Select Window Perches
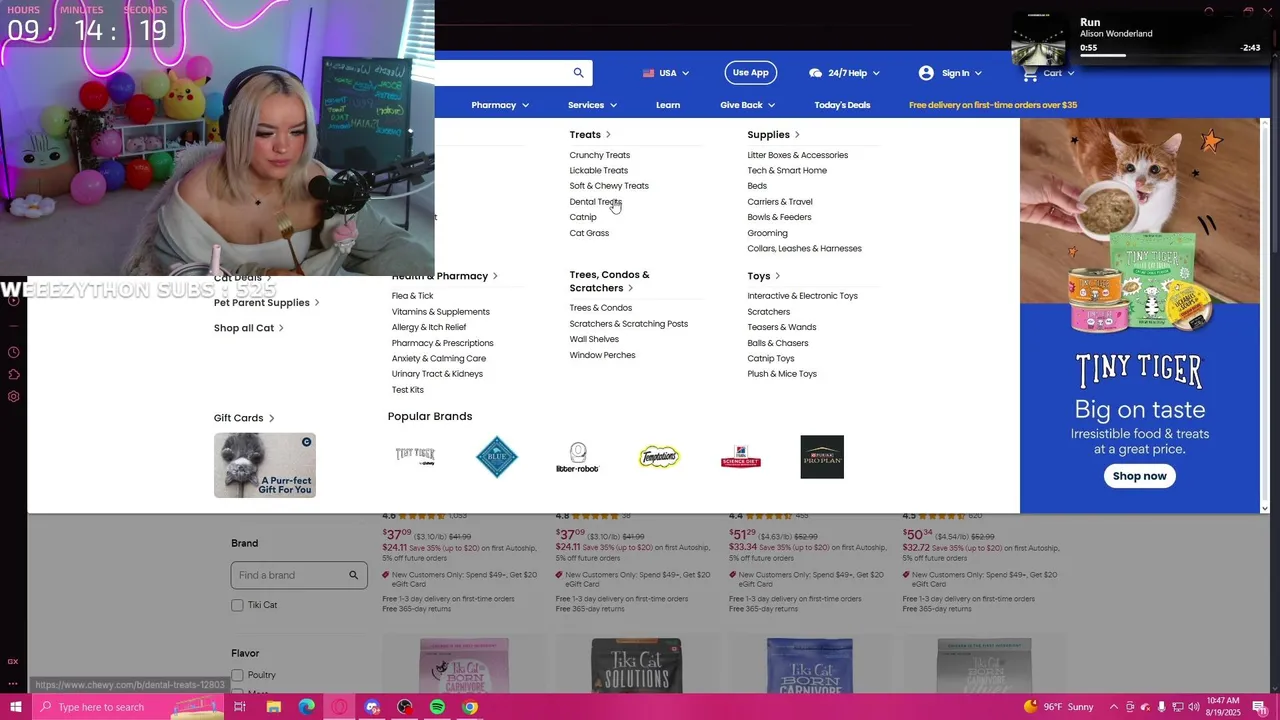 click(602, 355)
